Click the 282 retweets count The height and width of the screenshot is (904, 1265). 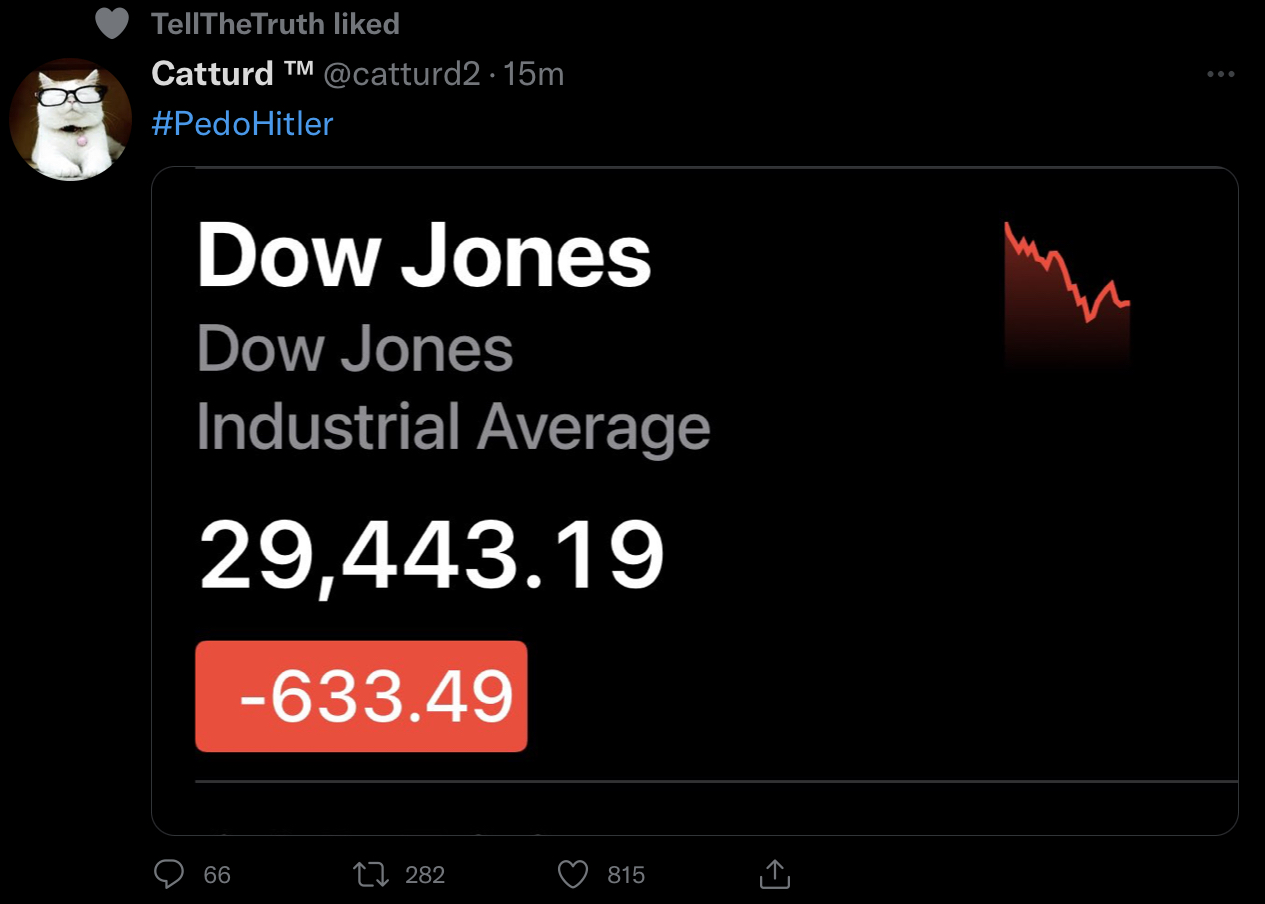[x=425, y=875]
